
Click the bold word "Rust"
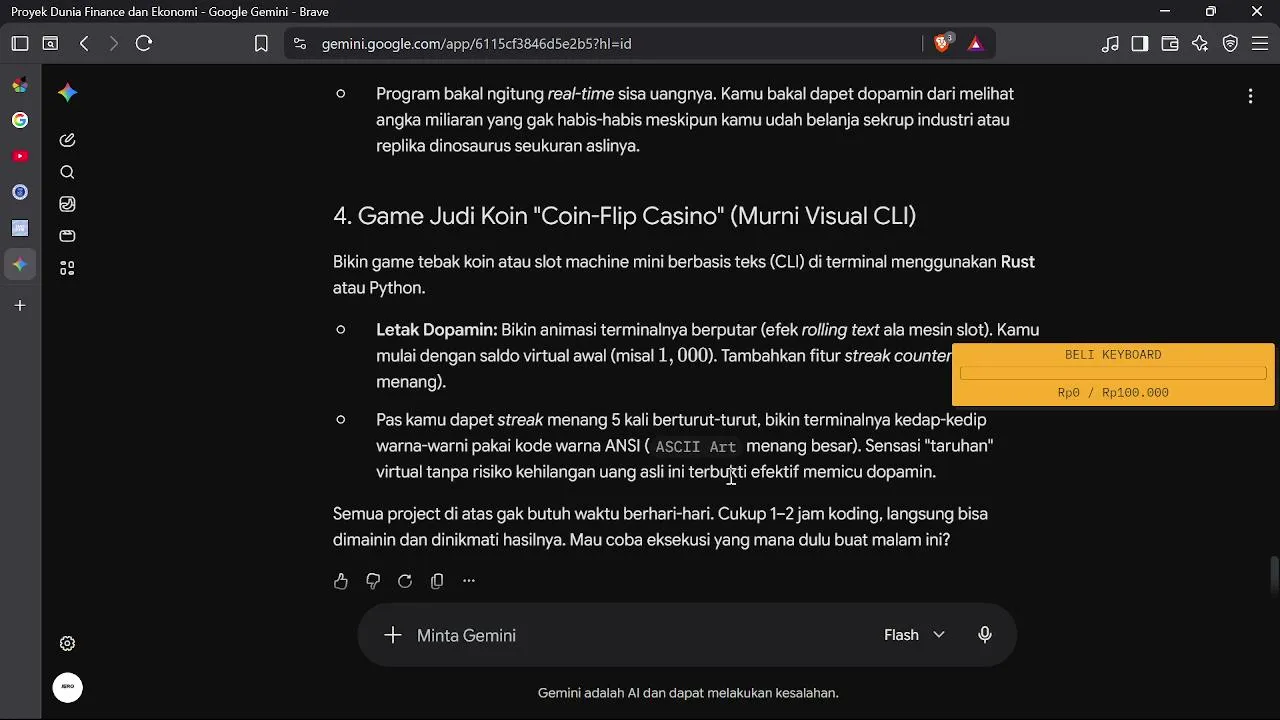1018,262
